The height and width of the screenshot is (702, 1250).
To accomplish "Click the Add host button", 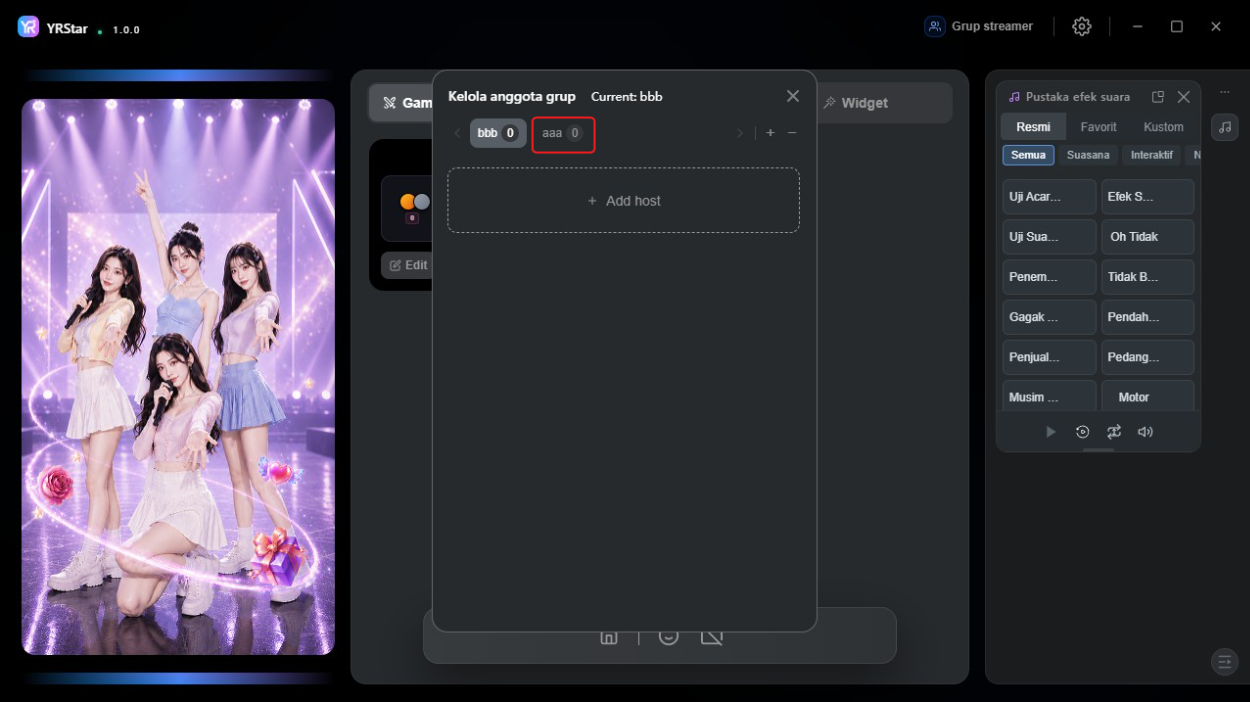I will (x=623, y=200).
